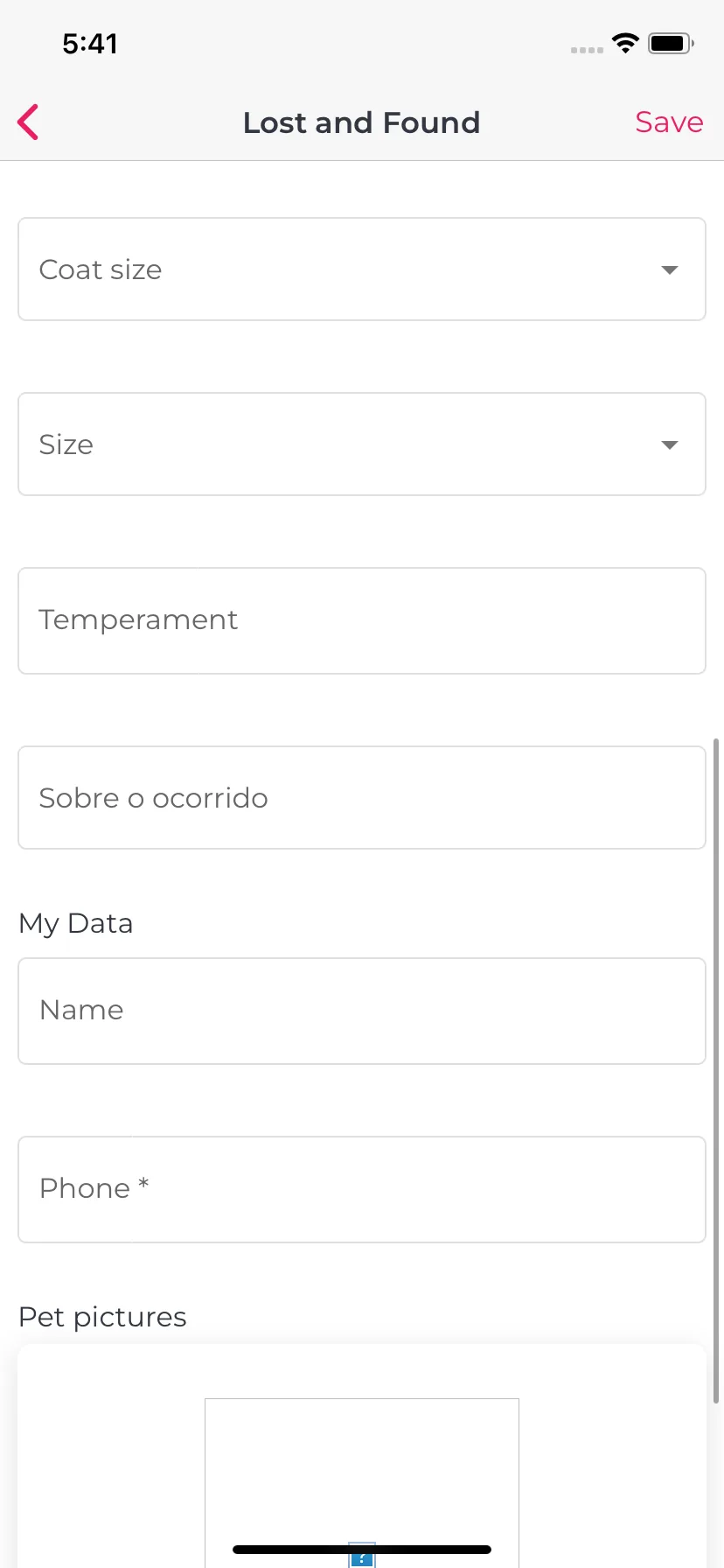The width and height of the screenshot is (724, 1568).
Task: Focus the Temperament text field
Action: coord(362,620)
